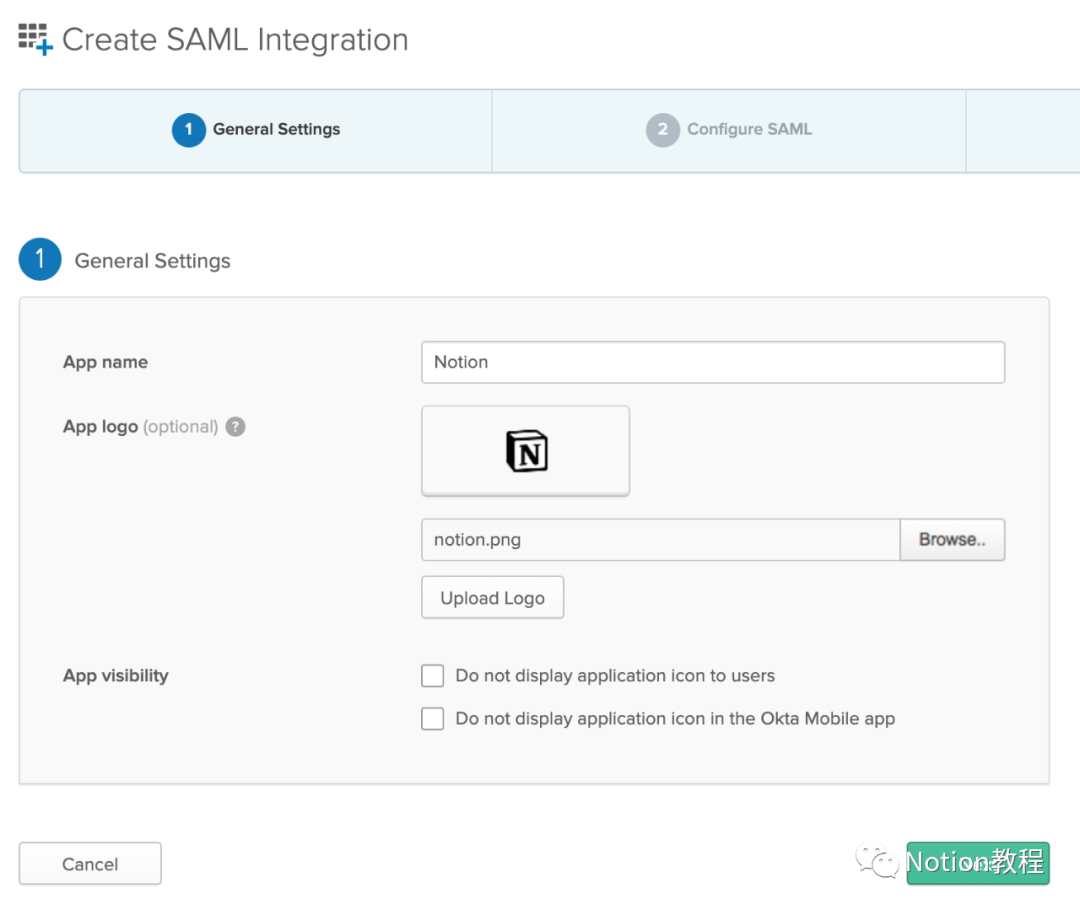Viewport: 1080px width, 910px height.
Task: Select the partially visible third wizard step
Action: pyautogui.click(x=1022, y=131)
